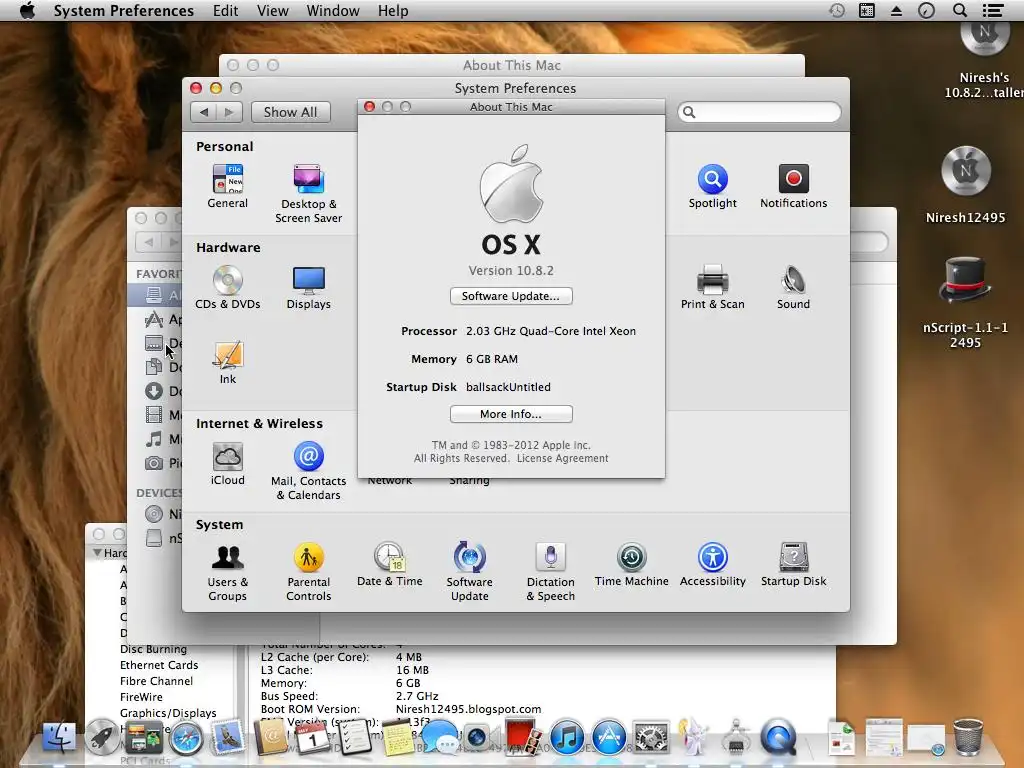Open the Ink preference pane
1024x768 pixels.
[227, 362]
